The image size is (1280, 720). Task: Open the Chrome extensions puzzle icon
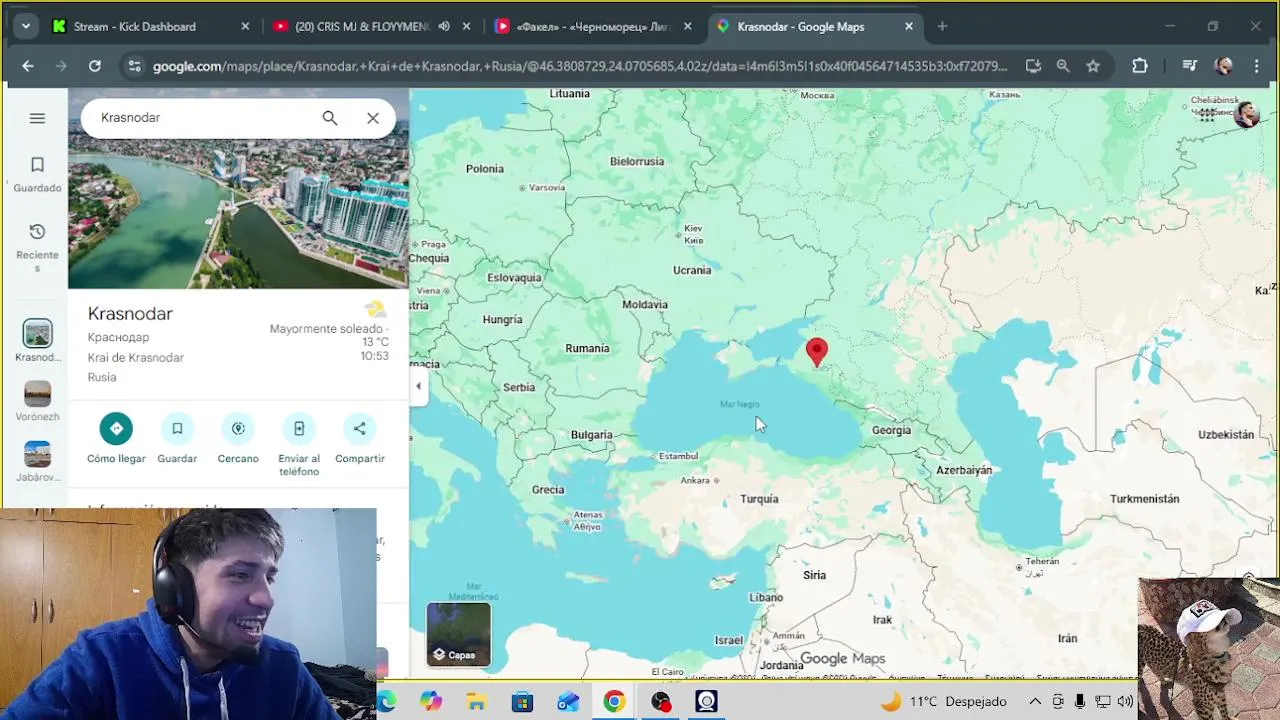pos(1140,66)
